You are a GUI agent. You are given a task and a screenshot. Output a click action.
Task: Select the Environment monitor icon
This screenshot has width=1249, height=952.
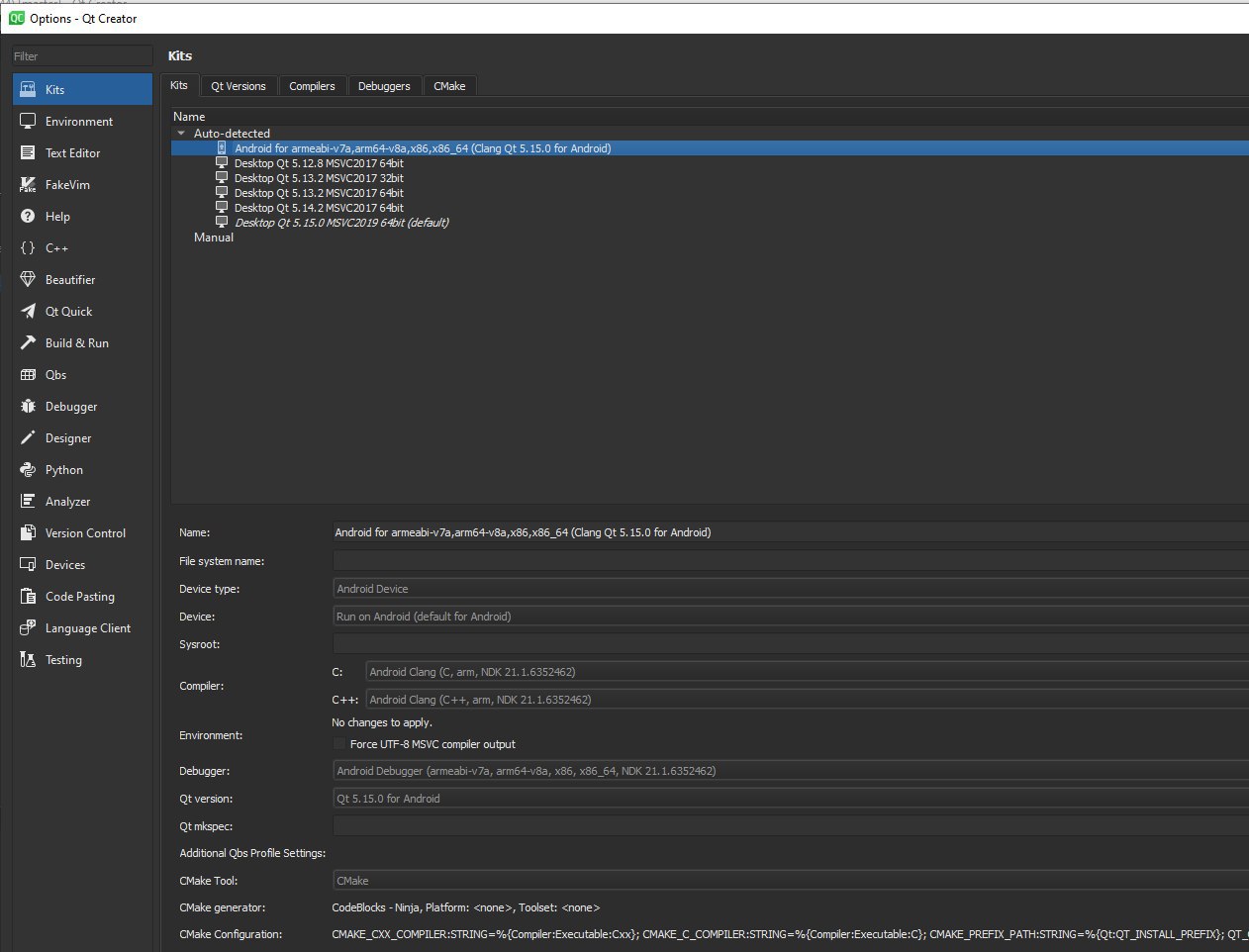coord(28,121)
